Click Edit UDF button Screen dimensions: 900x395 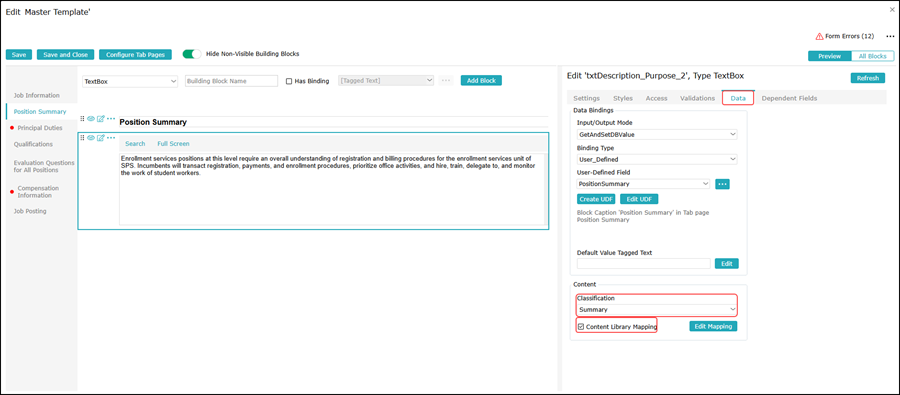coord(639,199)
